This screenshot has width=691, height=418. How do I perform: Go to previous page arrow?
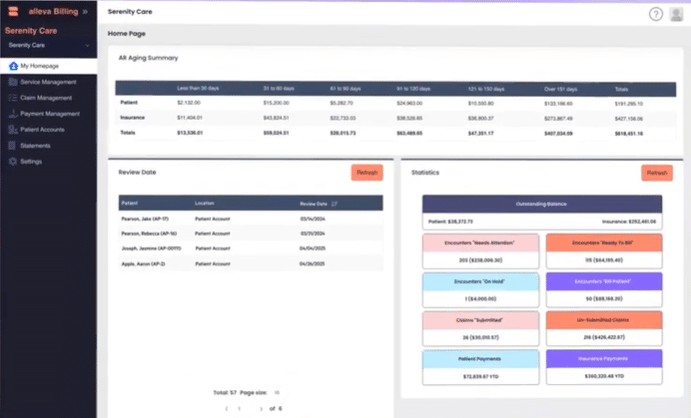227,409
